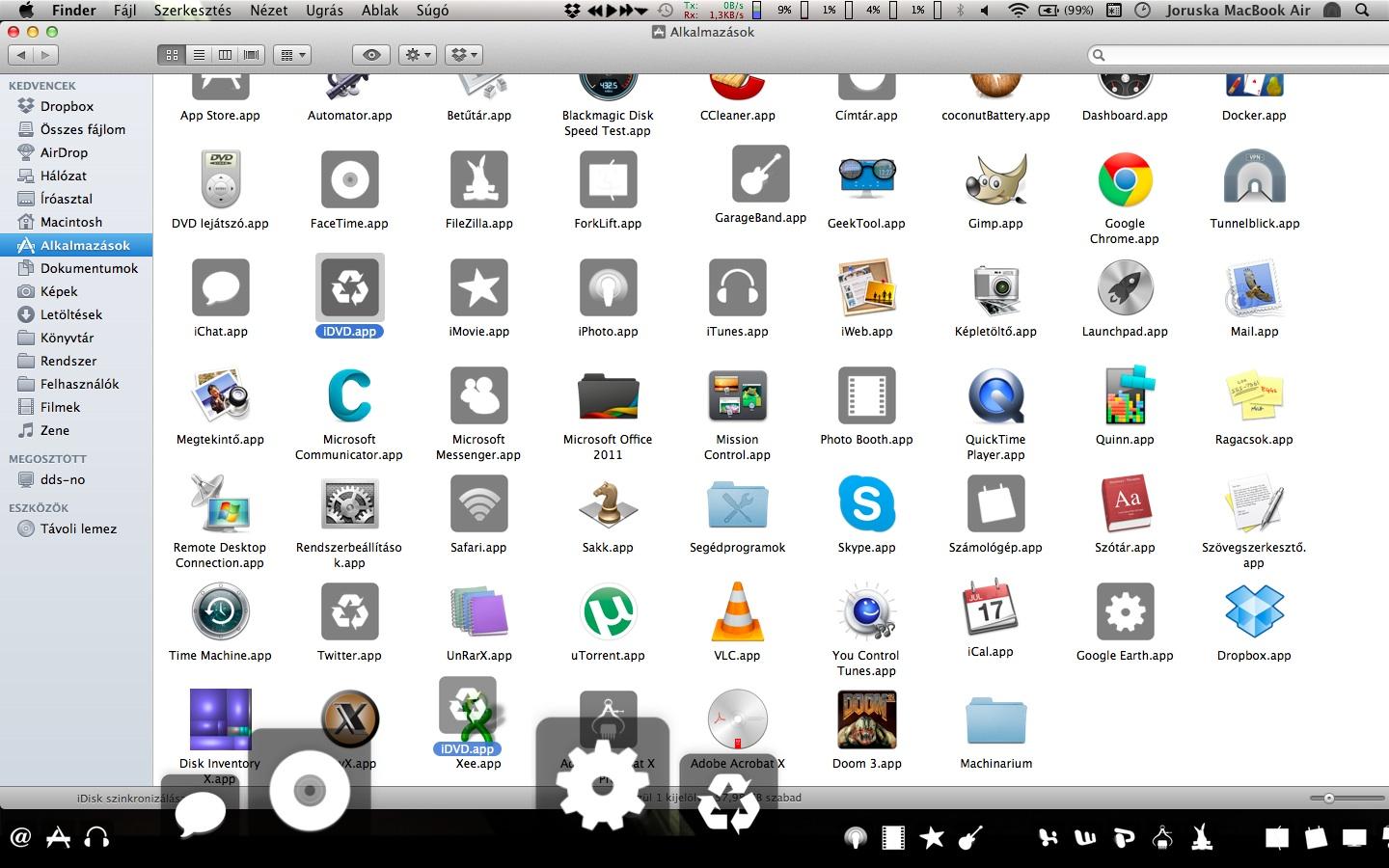Viewport: 1389px width, 868px height.
Task: Open the action gear dropdown
Action: (x=419, y=55)
